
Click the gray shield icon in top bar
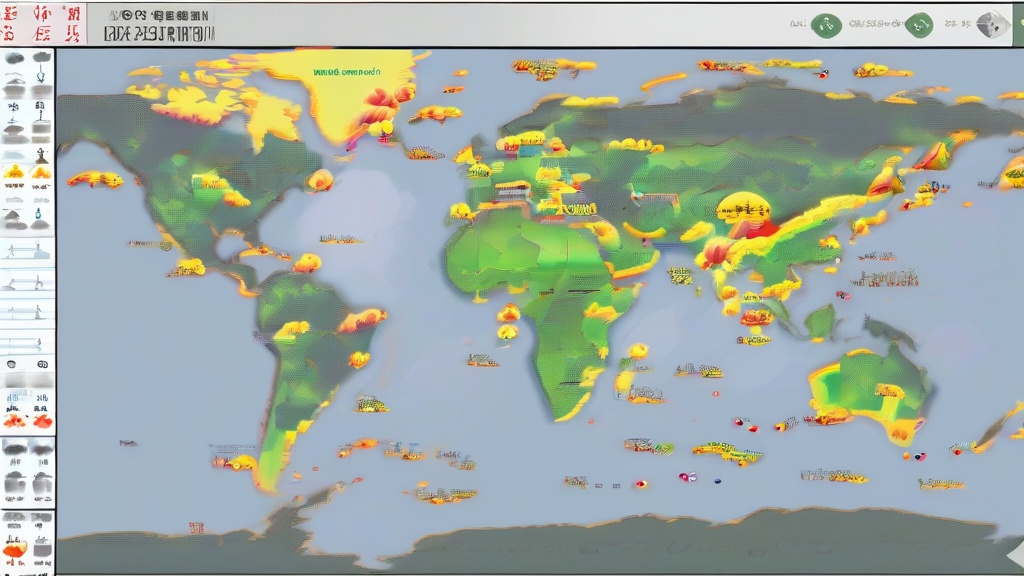tap(991, 25)
